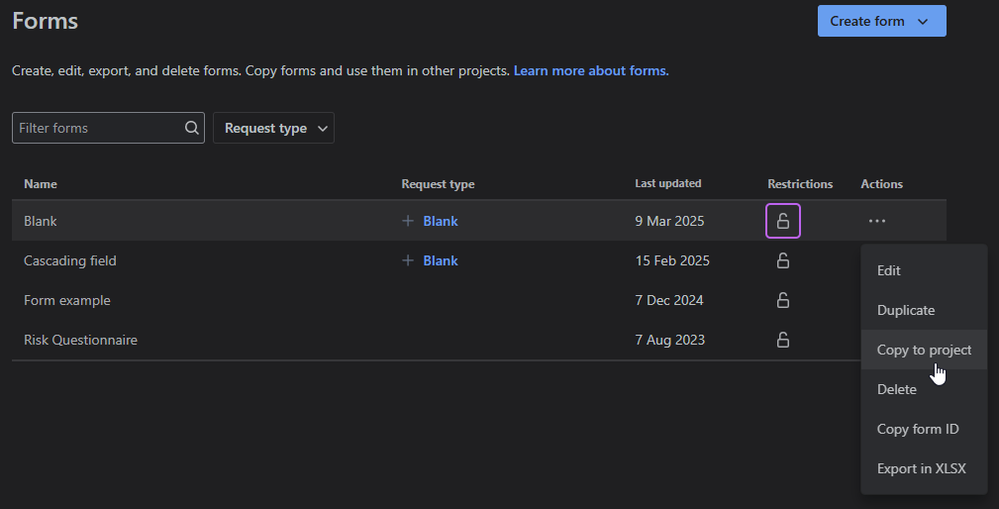The image size is (999, 509).
Task: Select Copy to project menu option
Action: point(923,350)
